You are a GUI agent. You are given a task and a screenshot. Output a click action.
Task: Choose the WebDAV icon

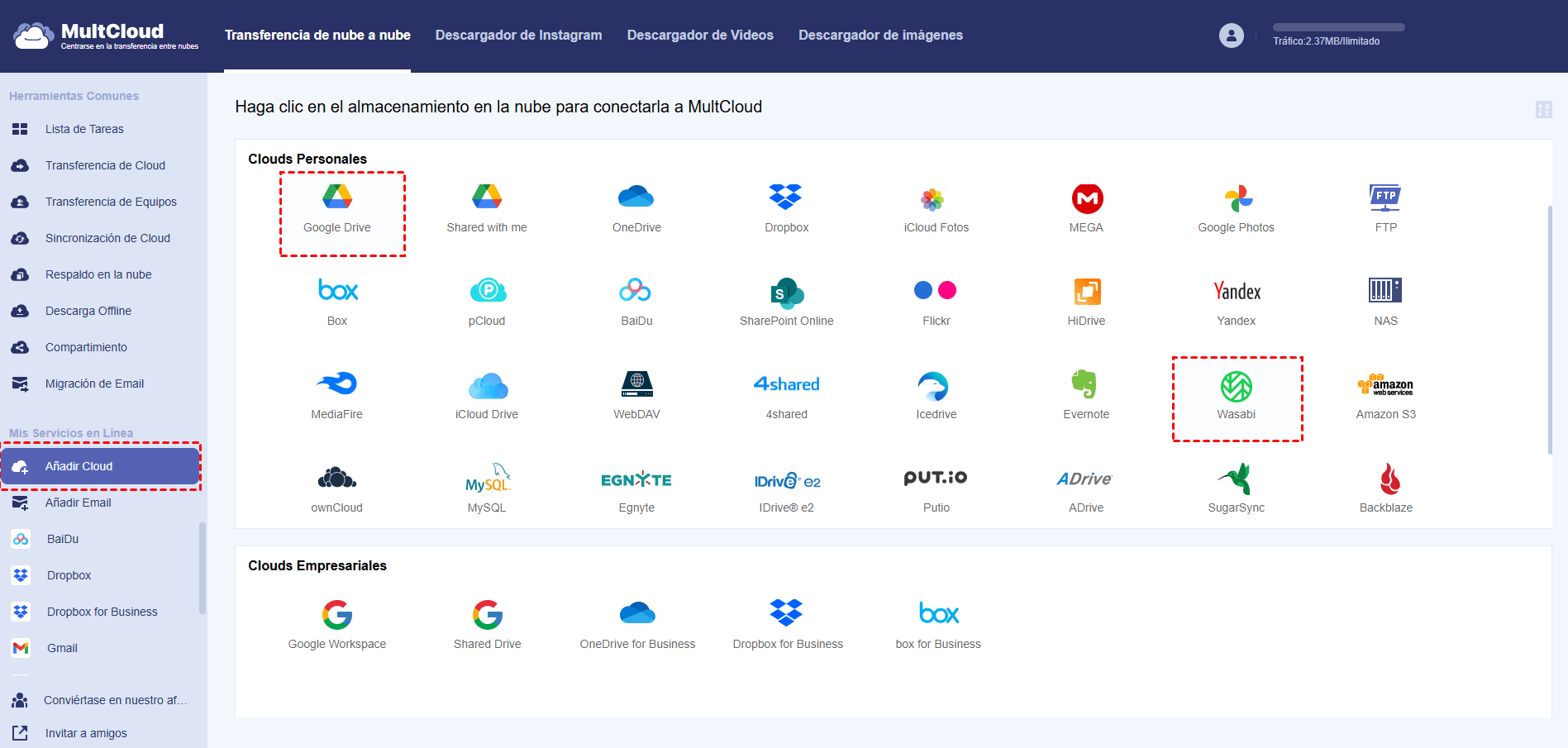[x=636, y=384]
